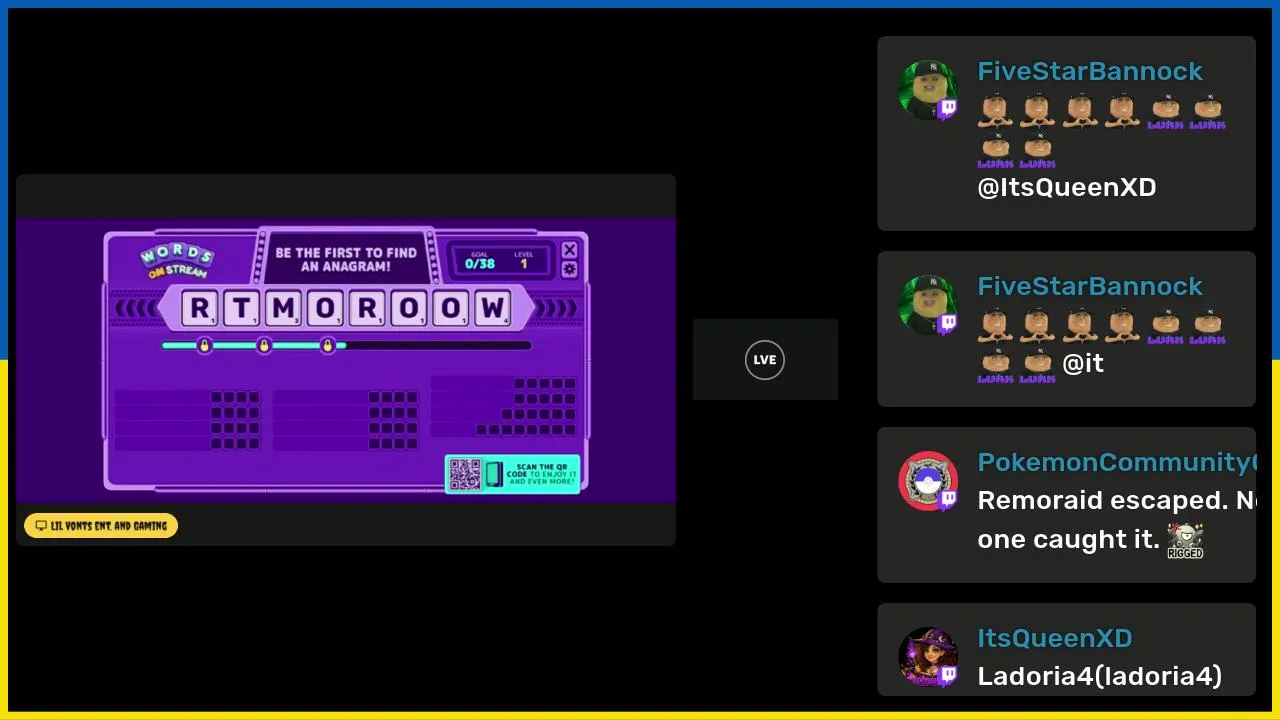Click the Level 1 indicator
Screen dimensions: 1280x720
[524, 260]
